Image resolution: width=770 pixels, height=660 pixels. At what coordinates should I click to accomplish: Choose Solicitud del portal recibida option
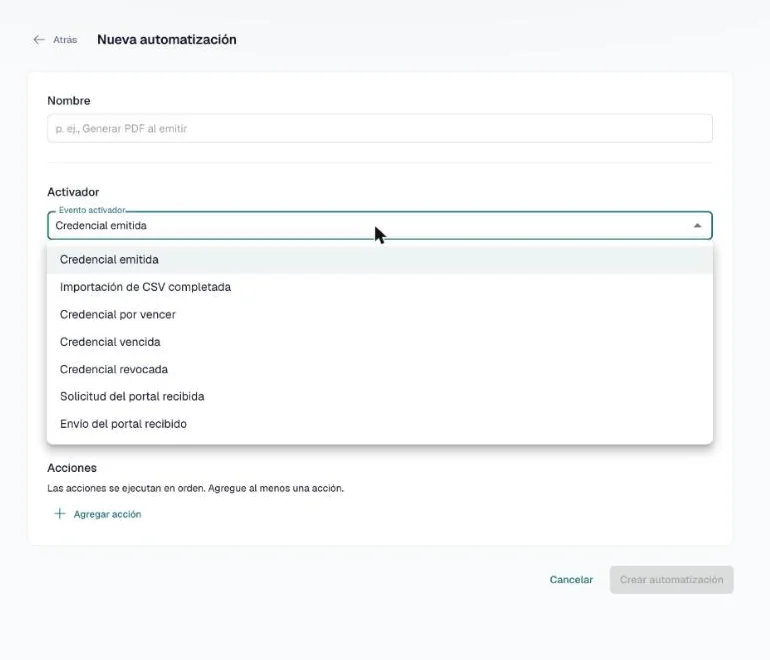coord(380,396)
